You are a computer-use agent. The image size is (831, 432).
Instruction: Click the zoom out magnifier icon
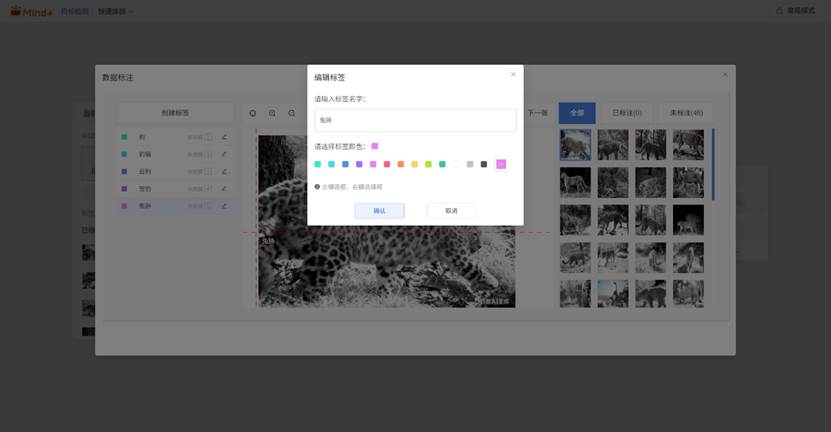pos(291,113)
